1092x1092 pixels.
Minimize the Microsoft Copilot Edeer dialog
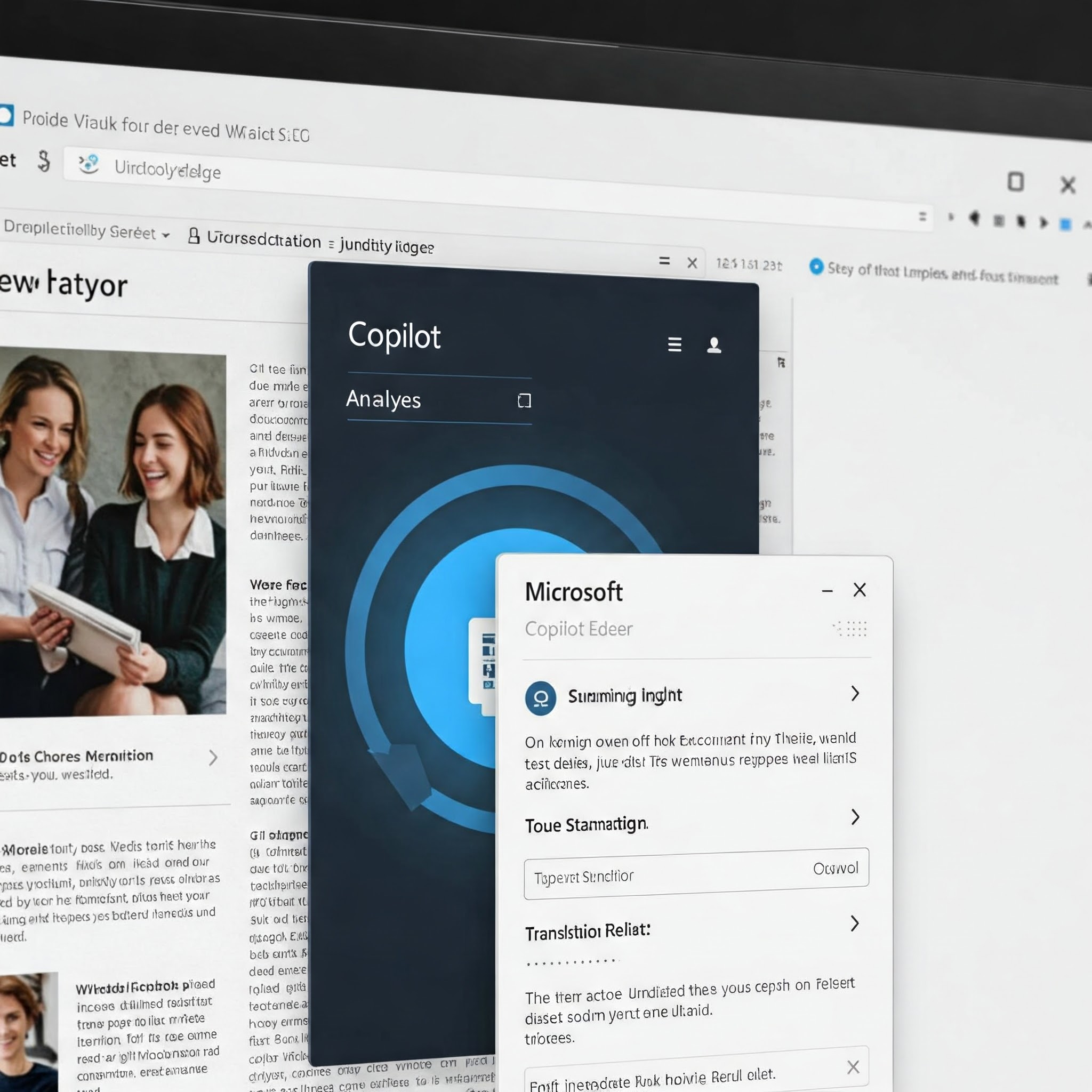coord(827,591)
